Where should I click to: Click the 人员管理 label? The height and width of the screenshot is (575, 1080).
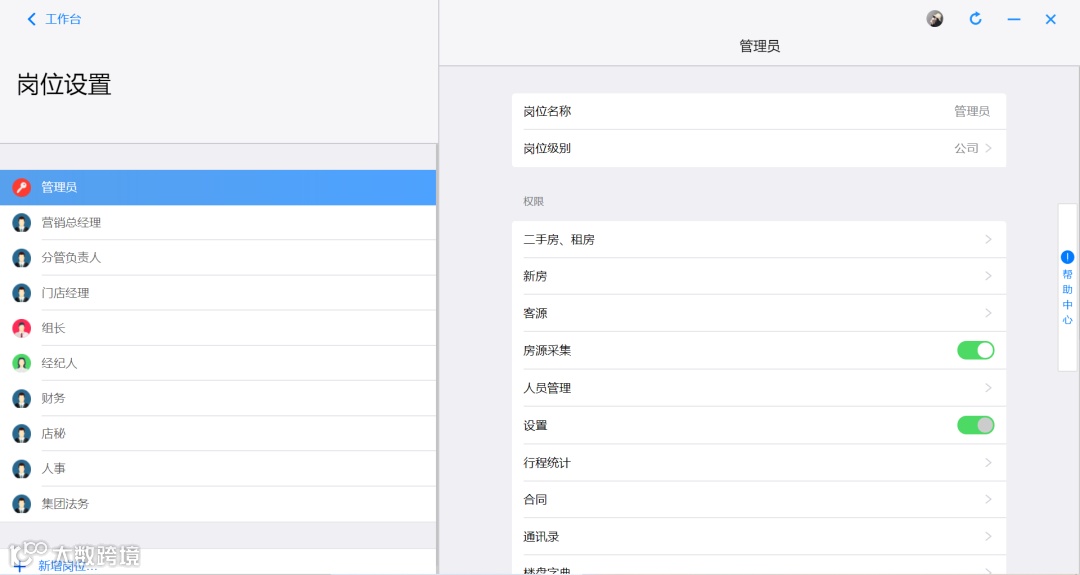point(547,388)
